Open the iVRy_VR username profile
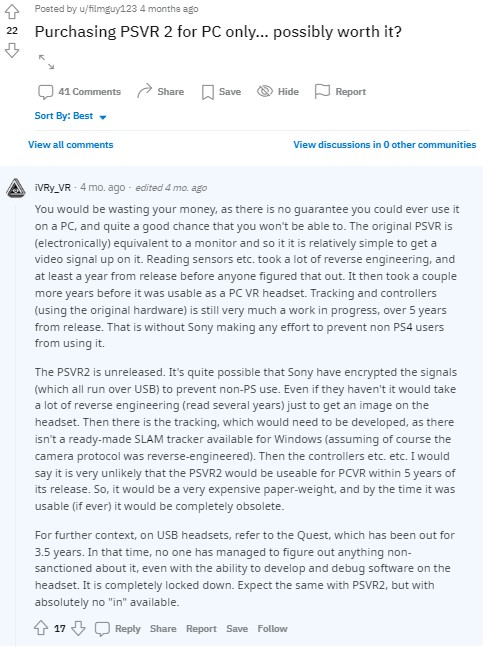The image size is (488, 647). 53,188
